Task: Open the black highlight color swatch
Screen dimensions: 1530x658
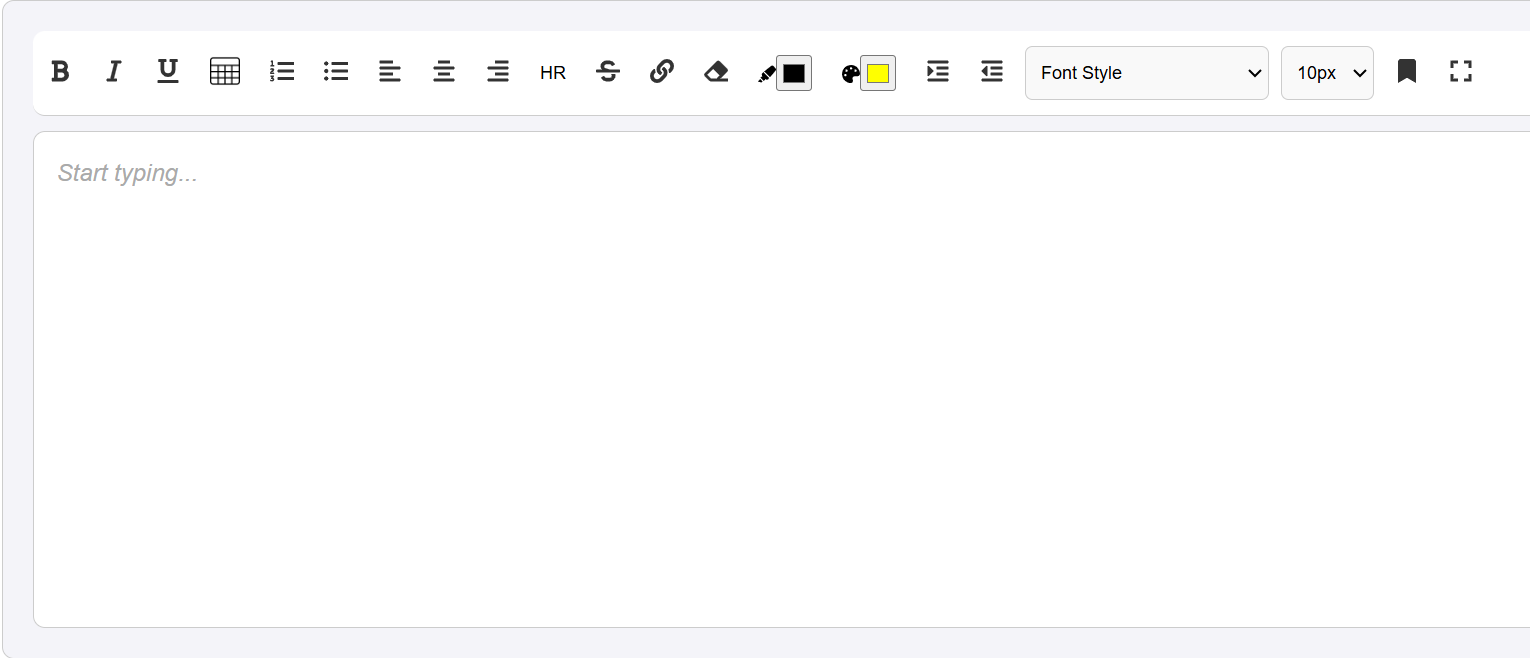Action: (794, 73)
